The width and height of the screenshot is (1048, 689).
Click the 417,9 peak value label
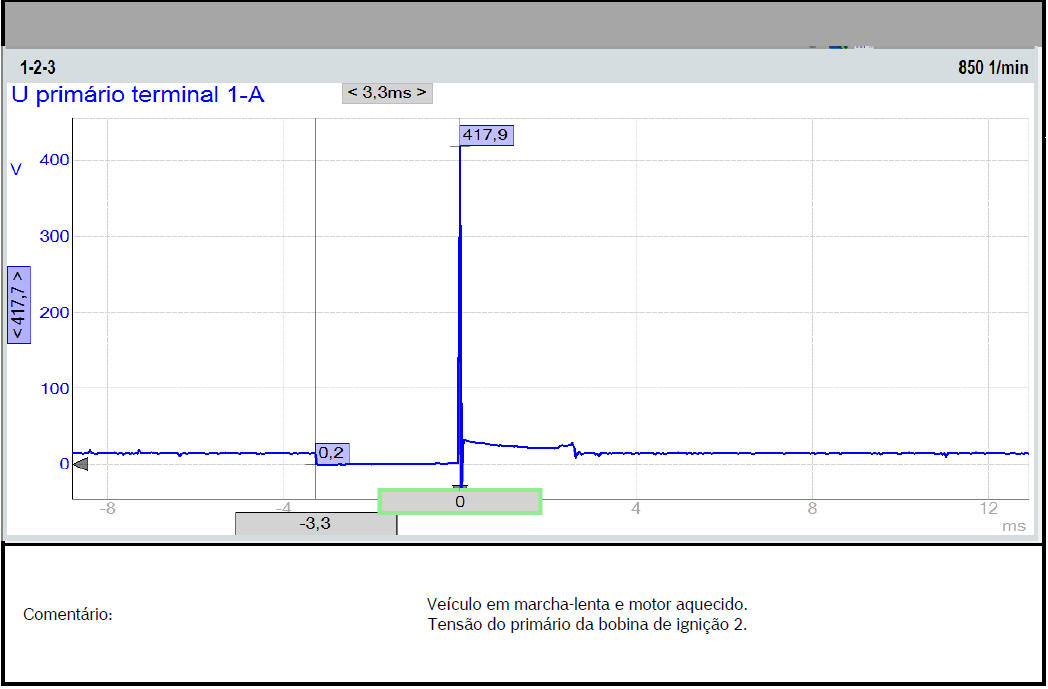tap(486, 135)
